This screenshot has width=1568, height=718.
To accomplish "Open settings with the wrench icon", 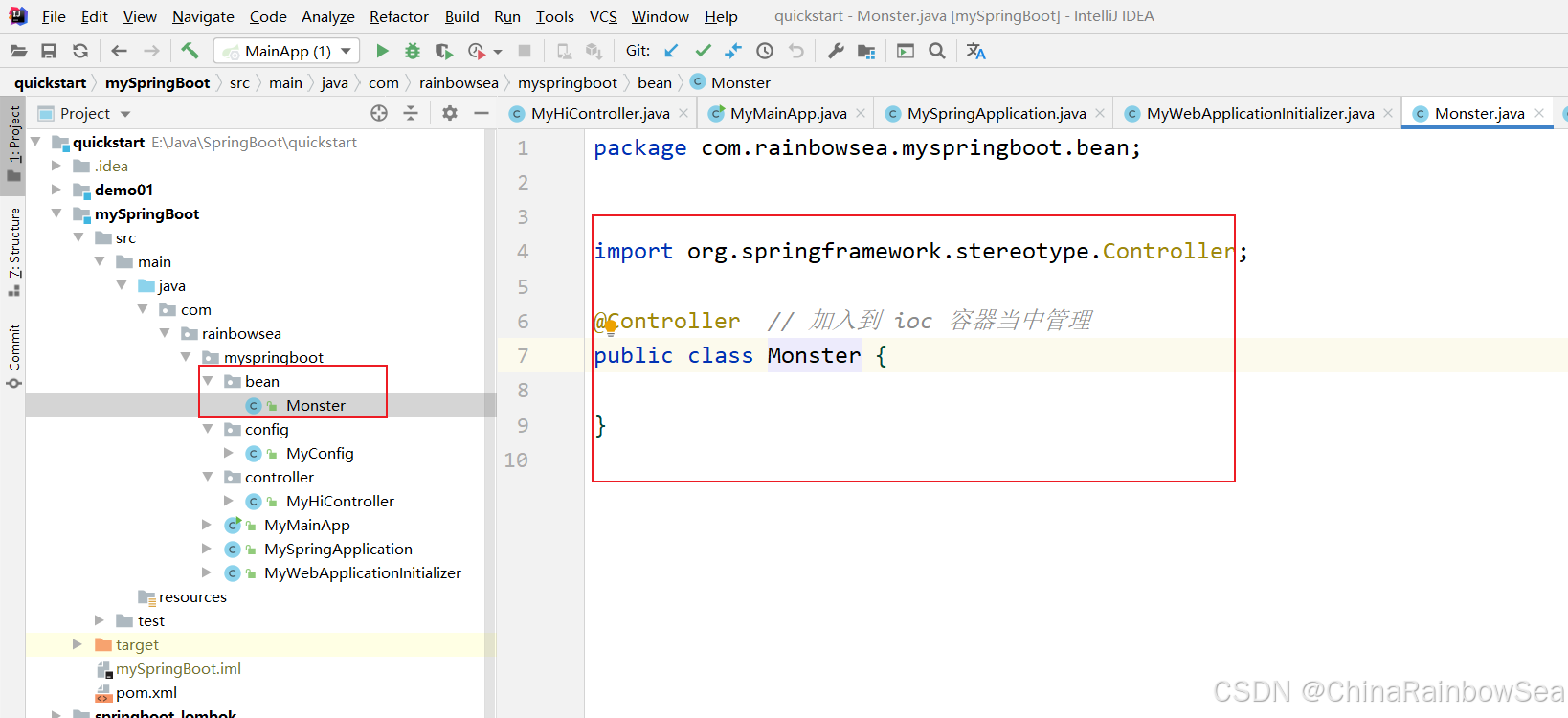I will 836,51.
